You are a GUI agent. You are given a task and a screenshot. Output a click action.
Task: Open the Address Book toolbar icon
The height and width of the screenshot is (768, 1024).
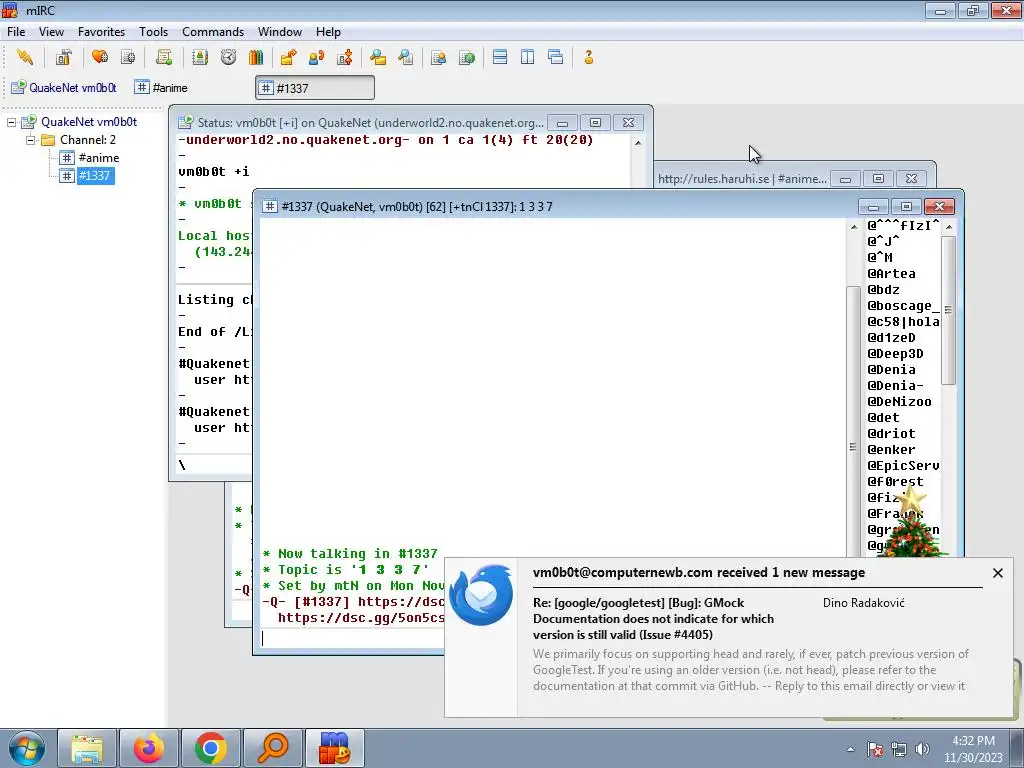coord(200,57)
